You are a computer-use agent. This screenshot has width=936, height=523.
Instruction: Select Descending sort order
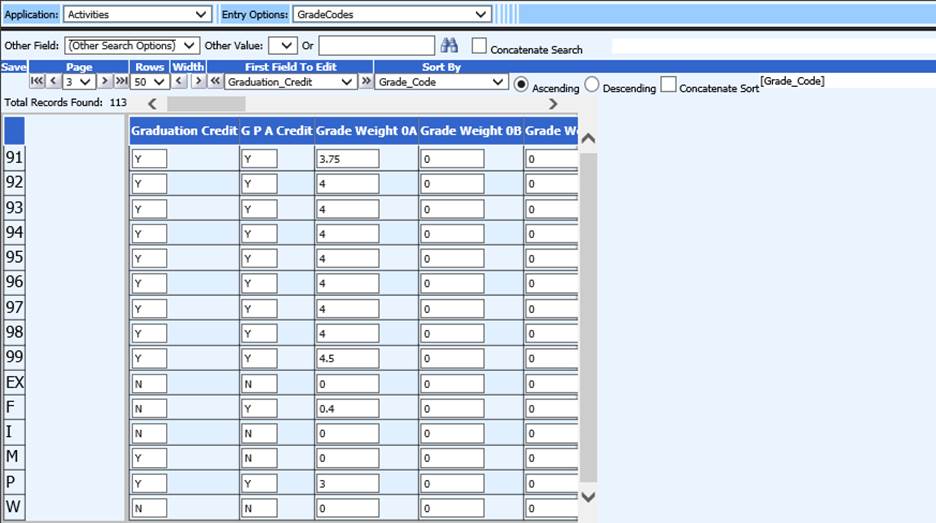coord(592,85)
